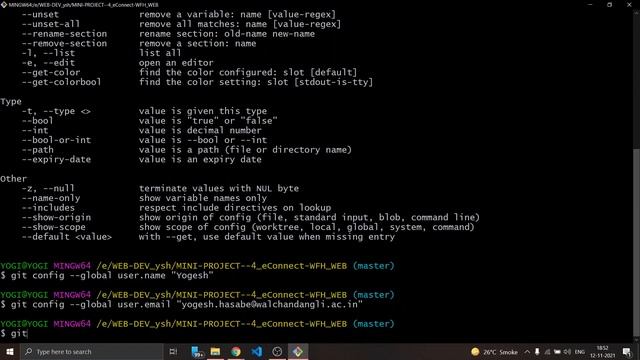Image resolution: width=640 pixels, height=360 pixels.
Task: Click the '--remove-section' option text
Action: tap(64, 43)
